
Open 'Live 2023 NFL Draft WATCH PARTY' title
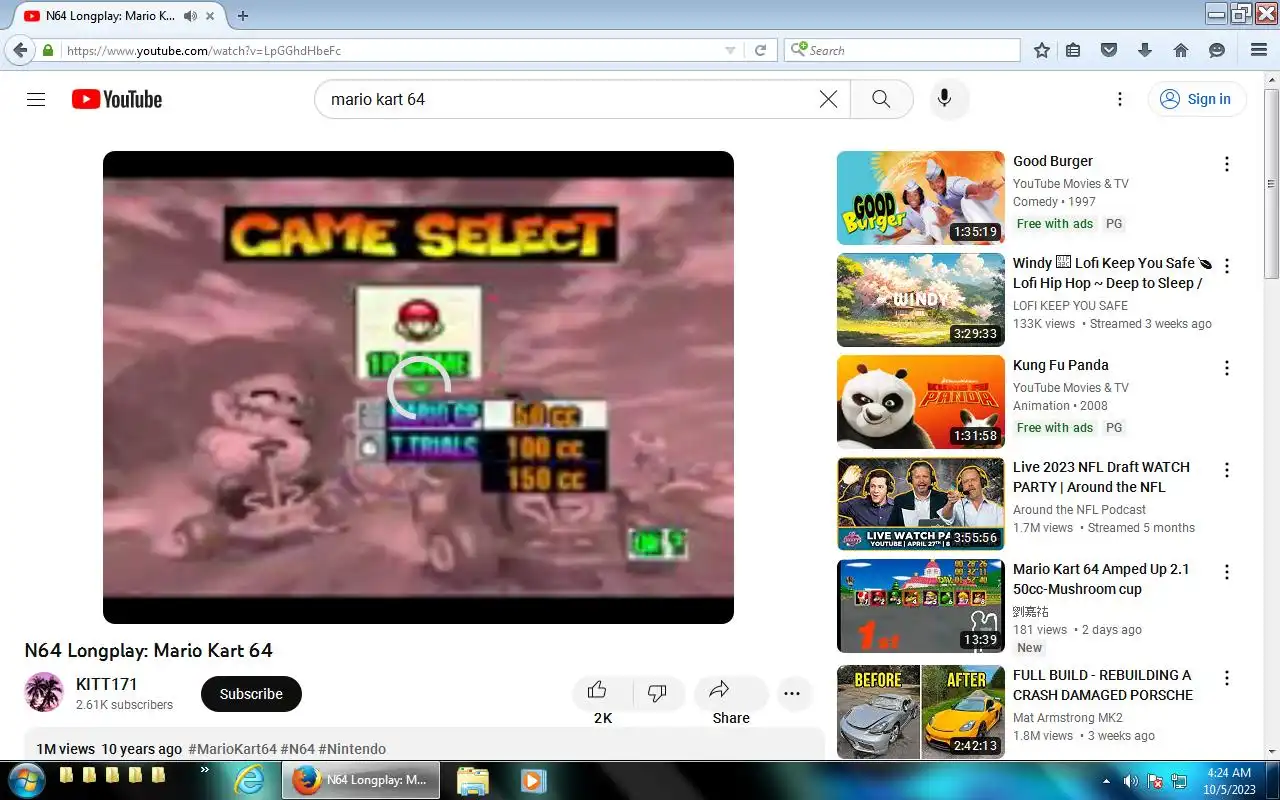tap(1101, 477)
